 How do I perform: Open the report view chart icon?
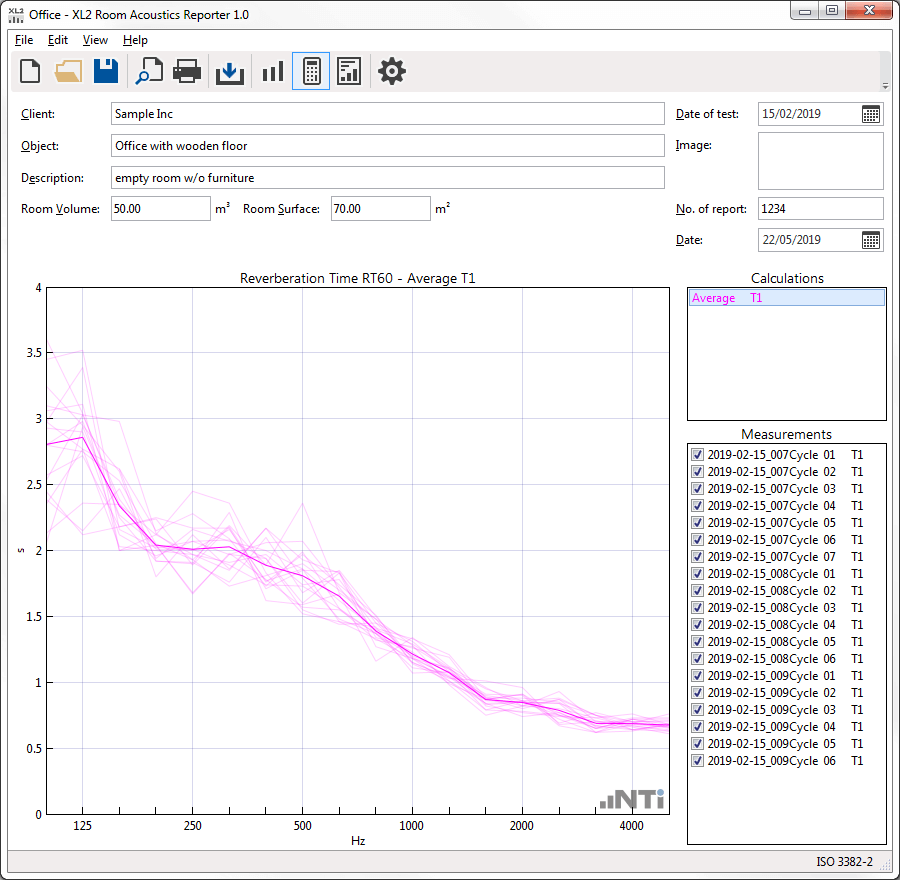click(349, 72)
